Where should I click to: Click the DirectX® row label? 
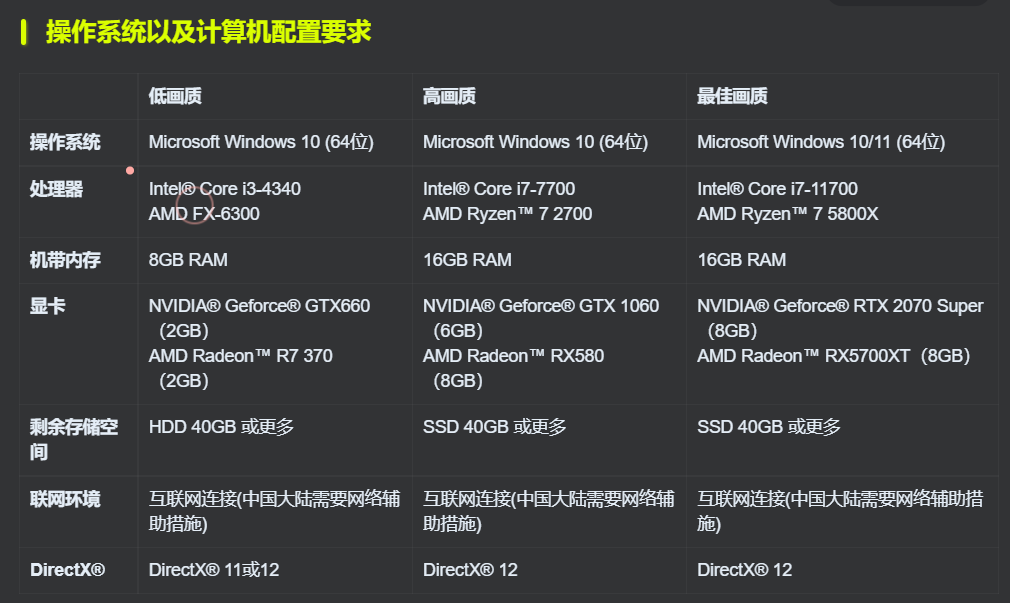click(x=67, y=570)
